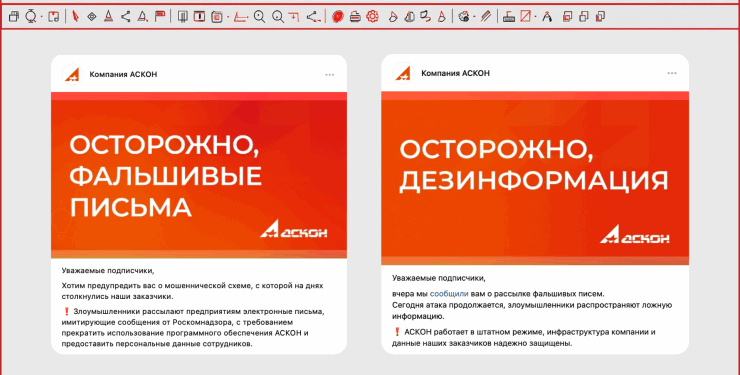Click the rounded square with red center icon
Viewport: 740px width, 375px height.
point(217,17)
